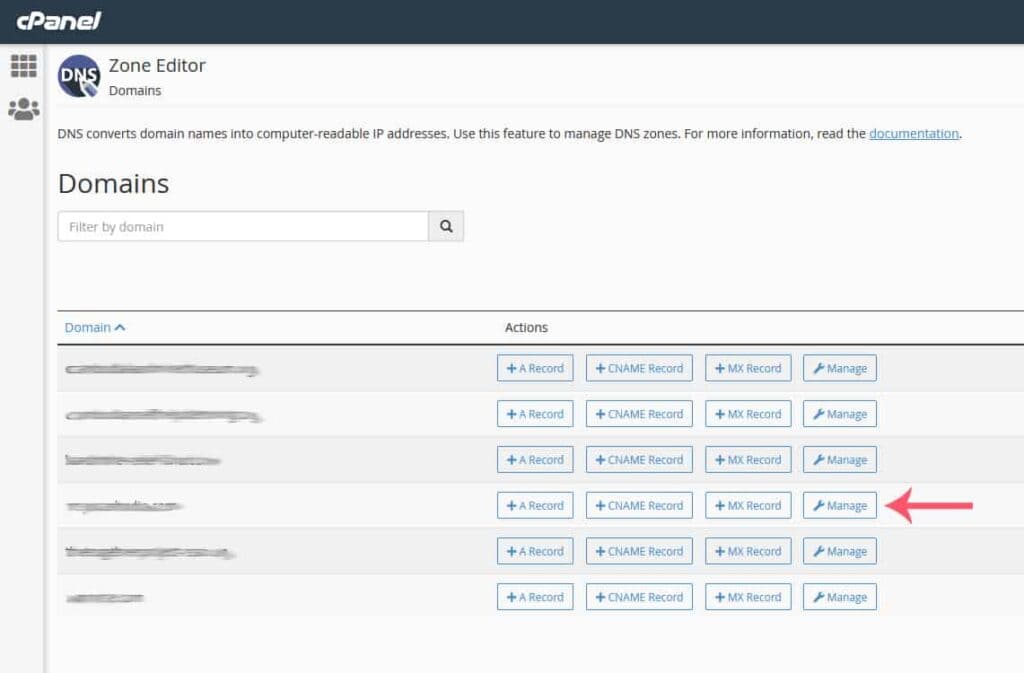
Task: Click the cPanel logo
Action: point(58,19)
